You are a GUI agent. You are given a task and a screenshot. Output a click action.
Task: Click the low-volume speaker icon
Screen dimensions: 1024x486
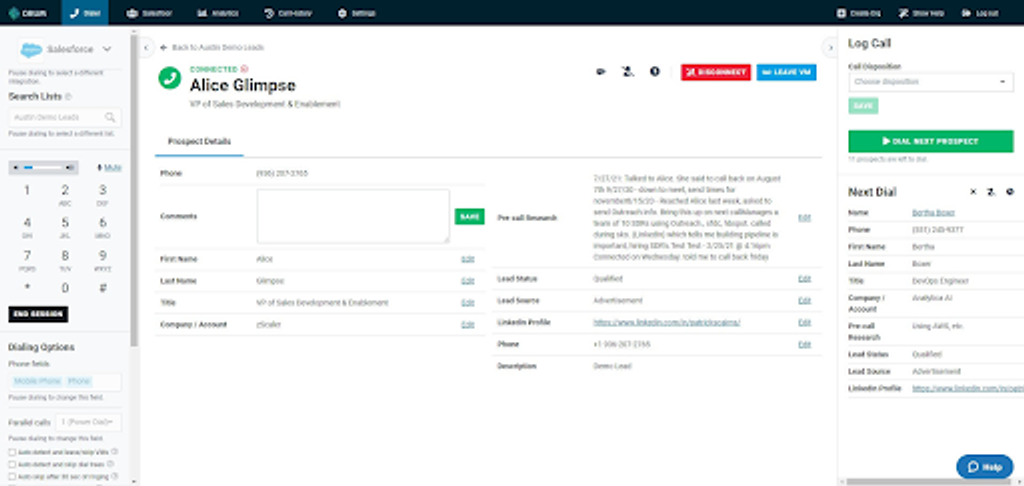(16, 168)
